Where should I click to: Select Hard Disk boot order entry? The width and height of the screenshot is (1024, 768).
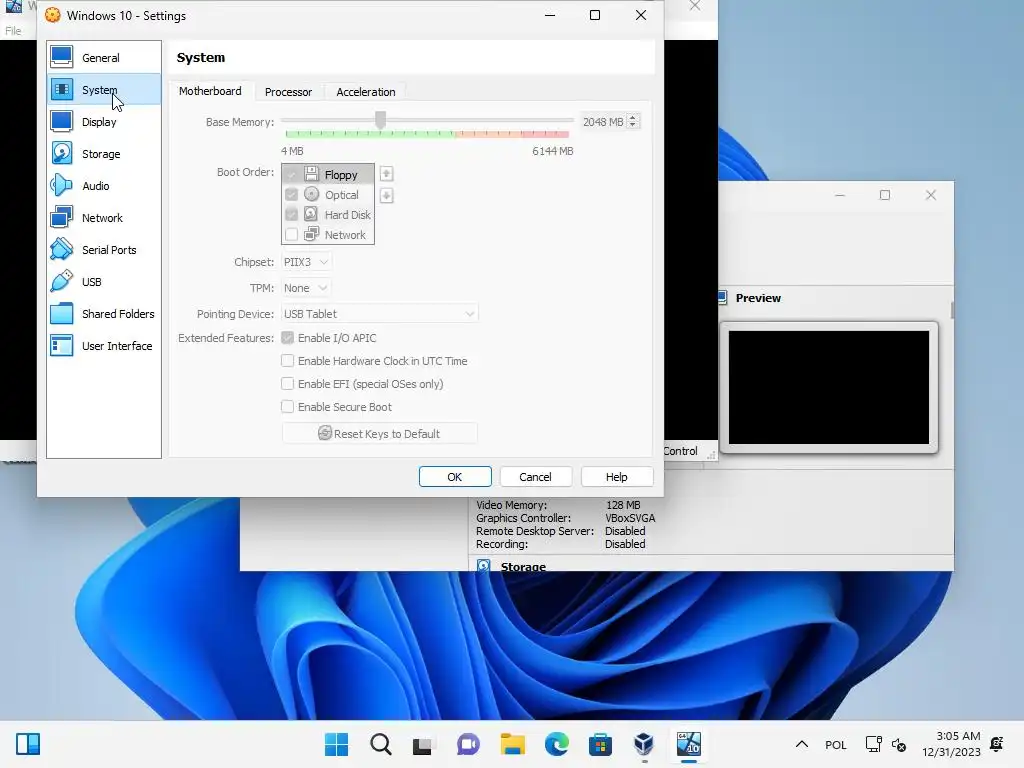[x=328, y=214]
